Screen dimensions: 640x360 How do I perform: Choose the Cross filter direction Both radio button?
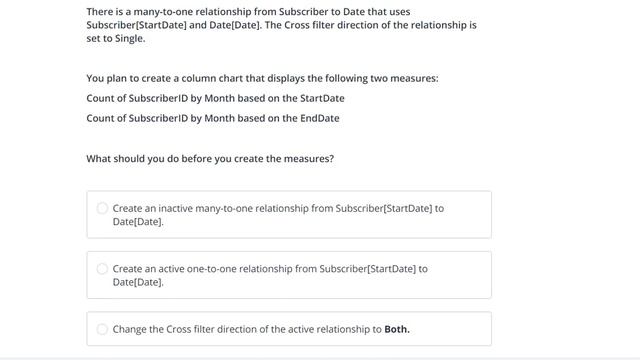click(102, 329)
